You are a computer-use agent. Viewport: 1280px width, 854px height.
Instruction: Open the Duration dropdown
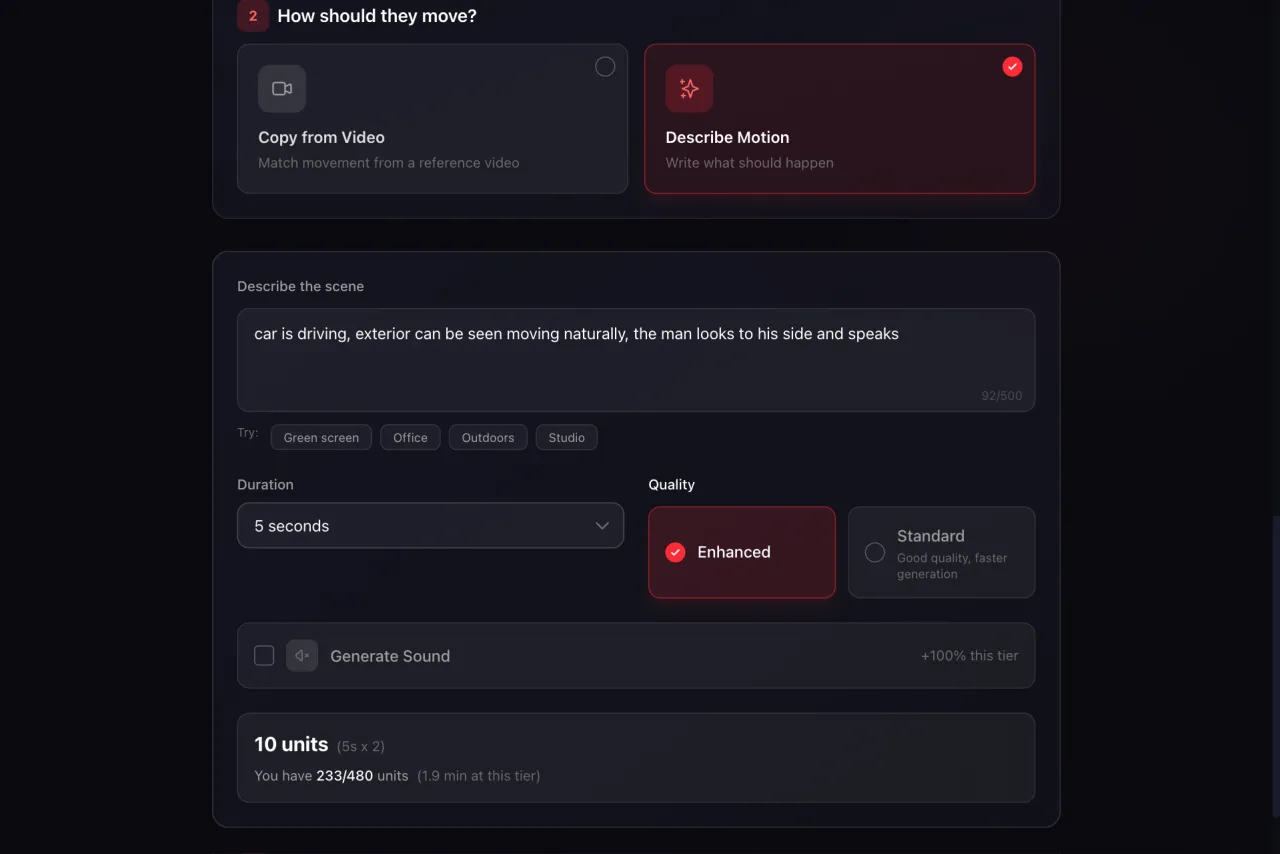click(430, 525)
